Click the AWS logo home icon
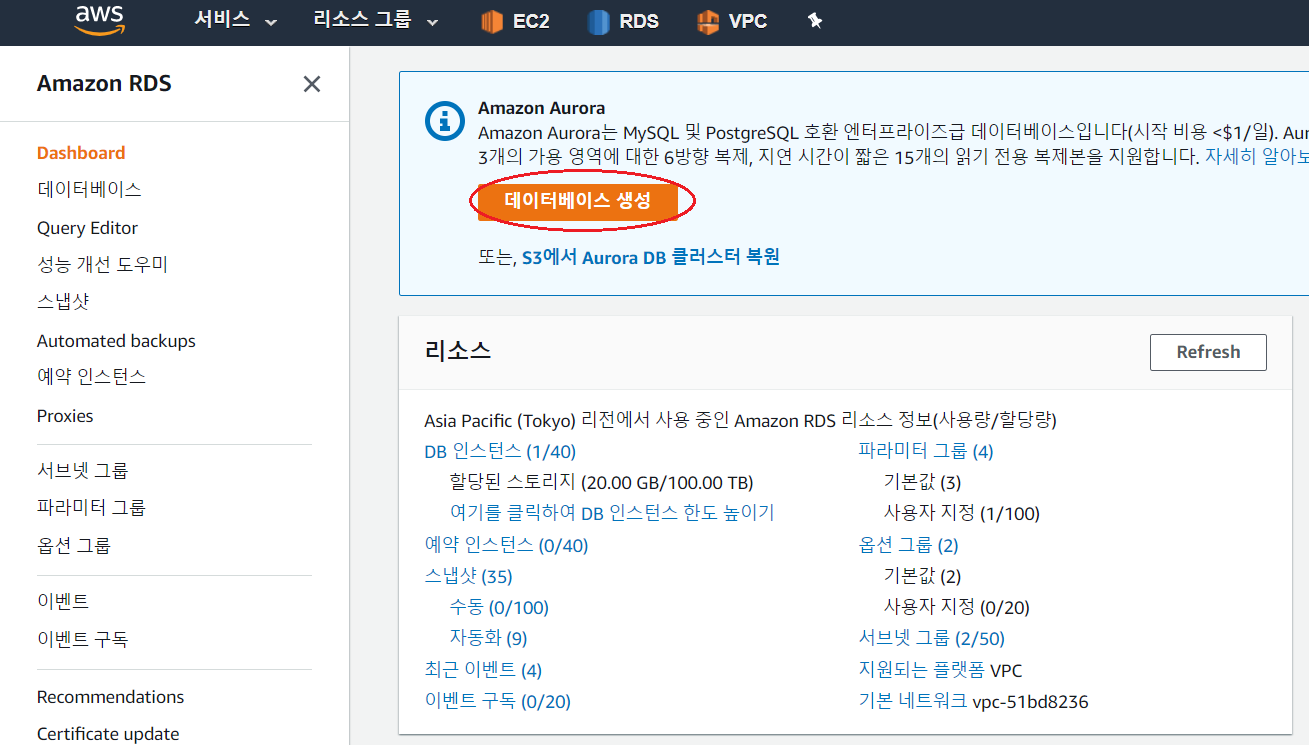The height and width of the screenshot is (745, 1309). (99, 20)
